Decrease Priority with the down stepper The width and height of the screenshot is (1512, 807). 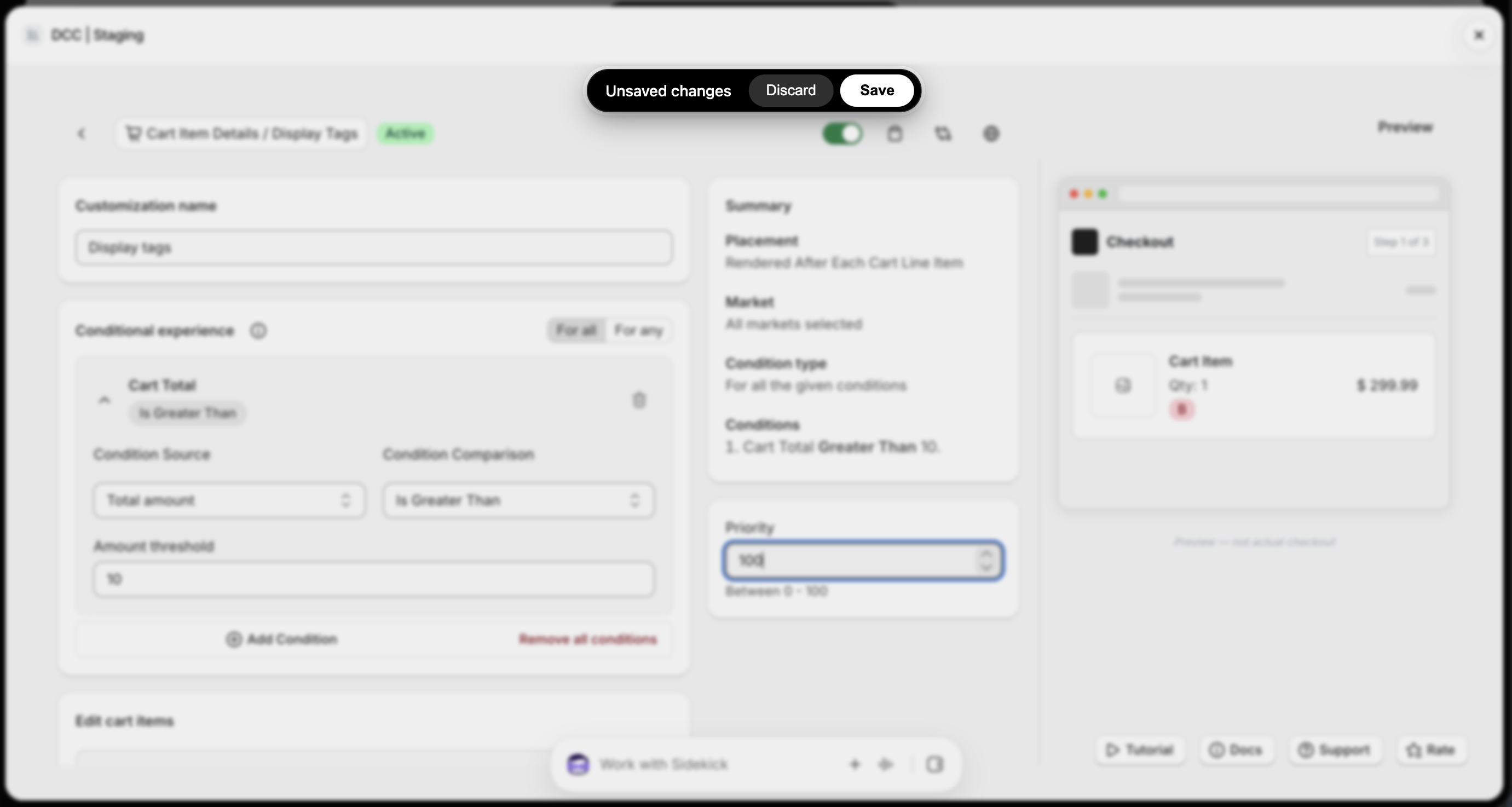click(986, 567)
